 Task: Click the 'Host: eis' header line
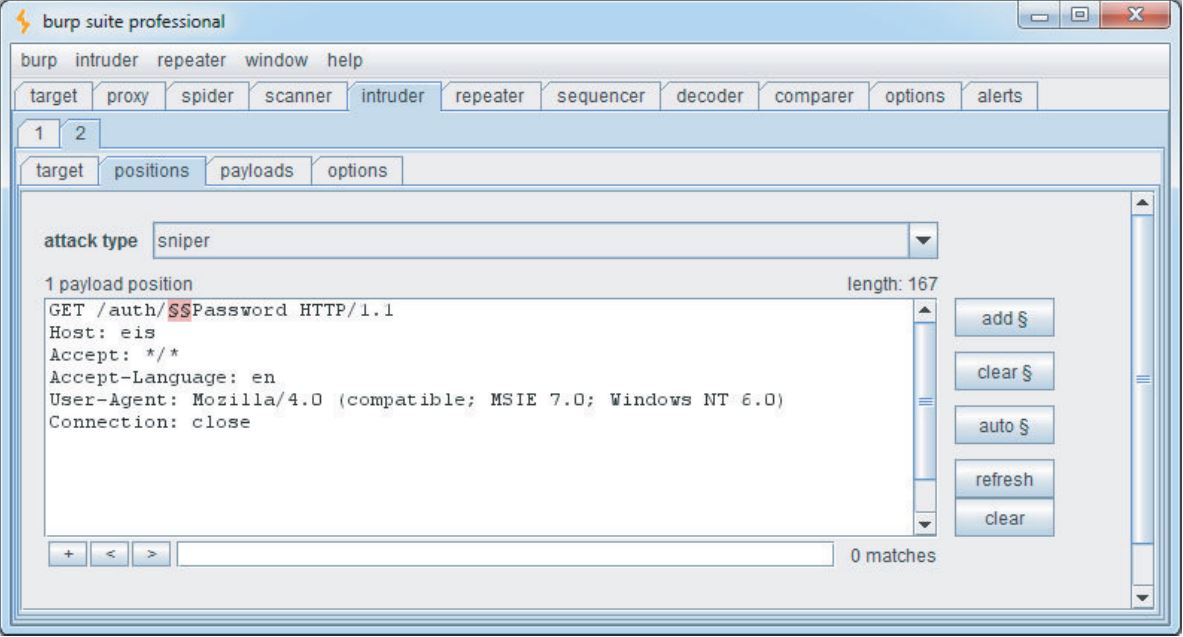click(x=102, y=333)
